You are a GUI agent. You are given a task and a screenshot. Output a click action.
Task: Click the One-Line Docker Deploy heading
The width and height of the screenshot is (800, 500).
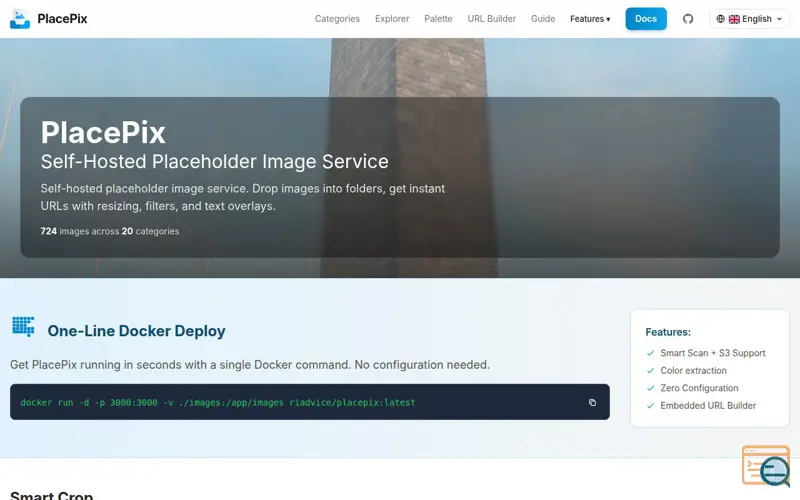pos(136,331)
